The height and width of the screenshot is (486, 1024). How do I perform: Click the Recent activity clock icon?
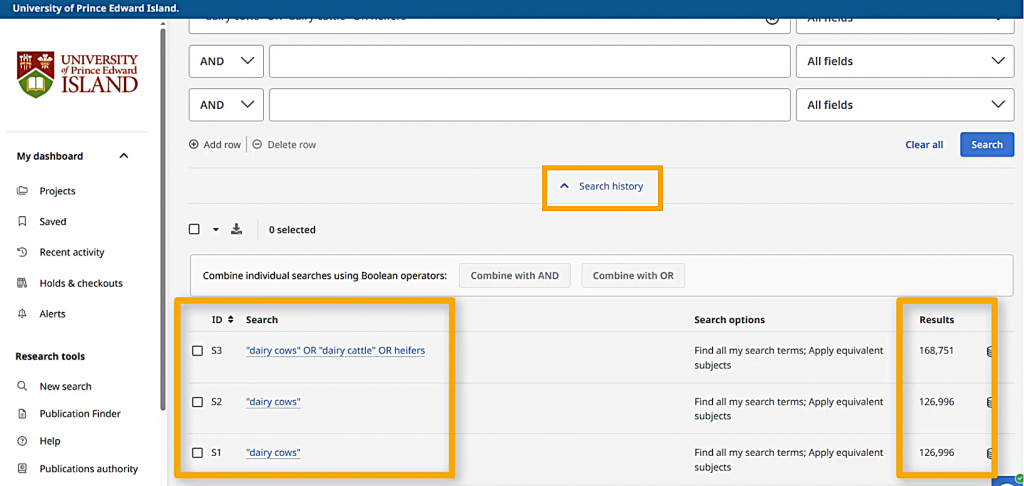[22, 253]
